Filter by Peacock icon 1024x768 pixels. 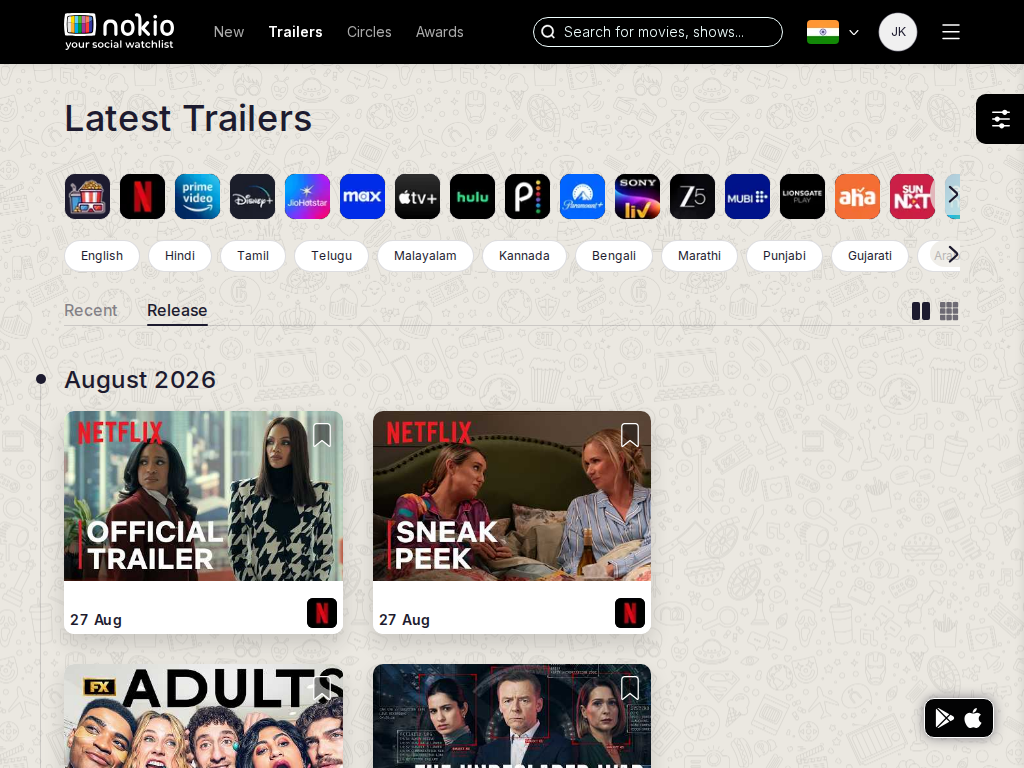click(527, 197)
